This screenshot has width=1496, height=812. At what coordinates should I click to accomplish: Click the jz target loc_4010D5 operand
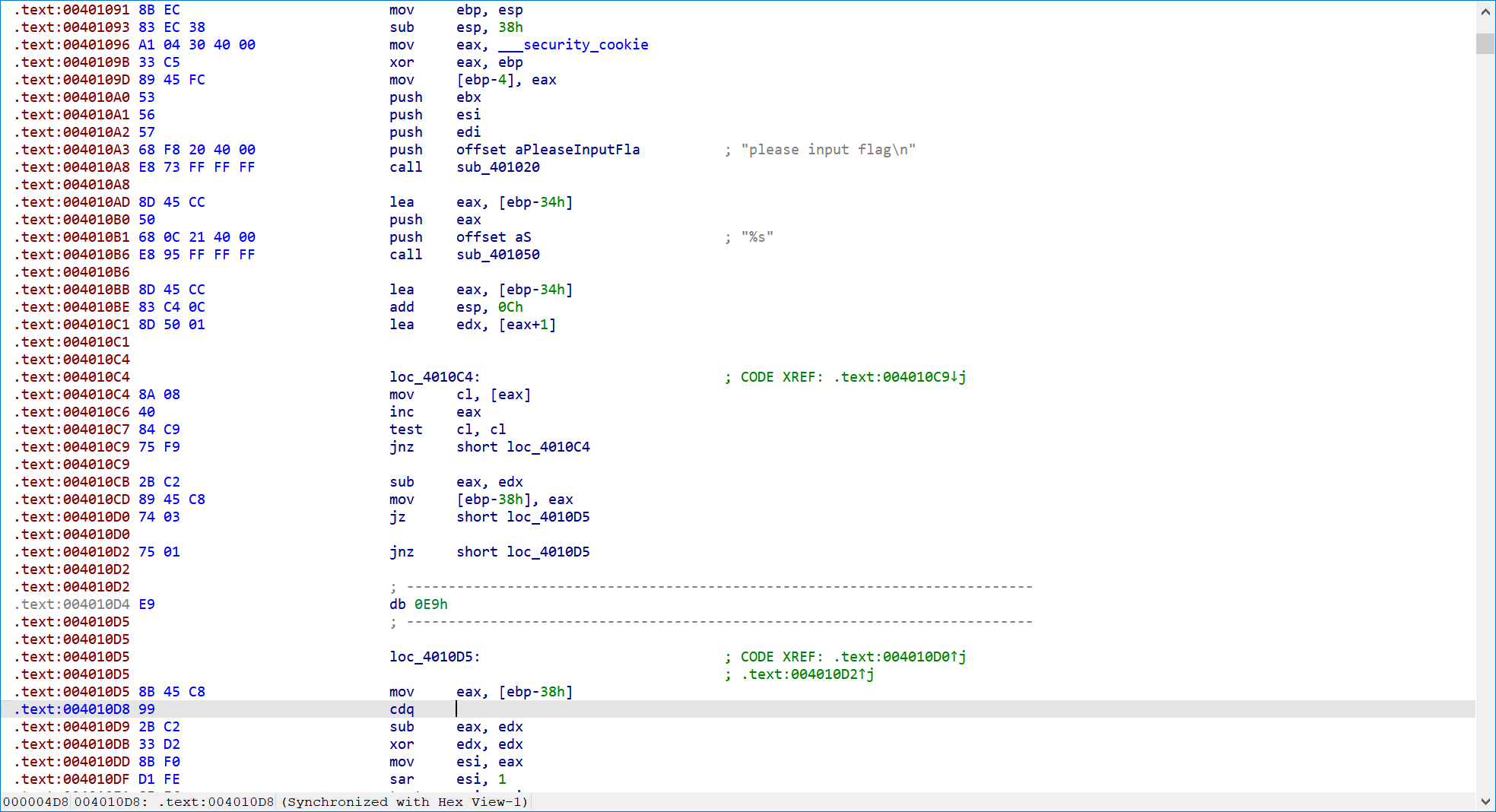coord(548,517)
